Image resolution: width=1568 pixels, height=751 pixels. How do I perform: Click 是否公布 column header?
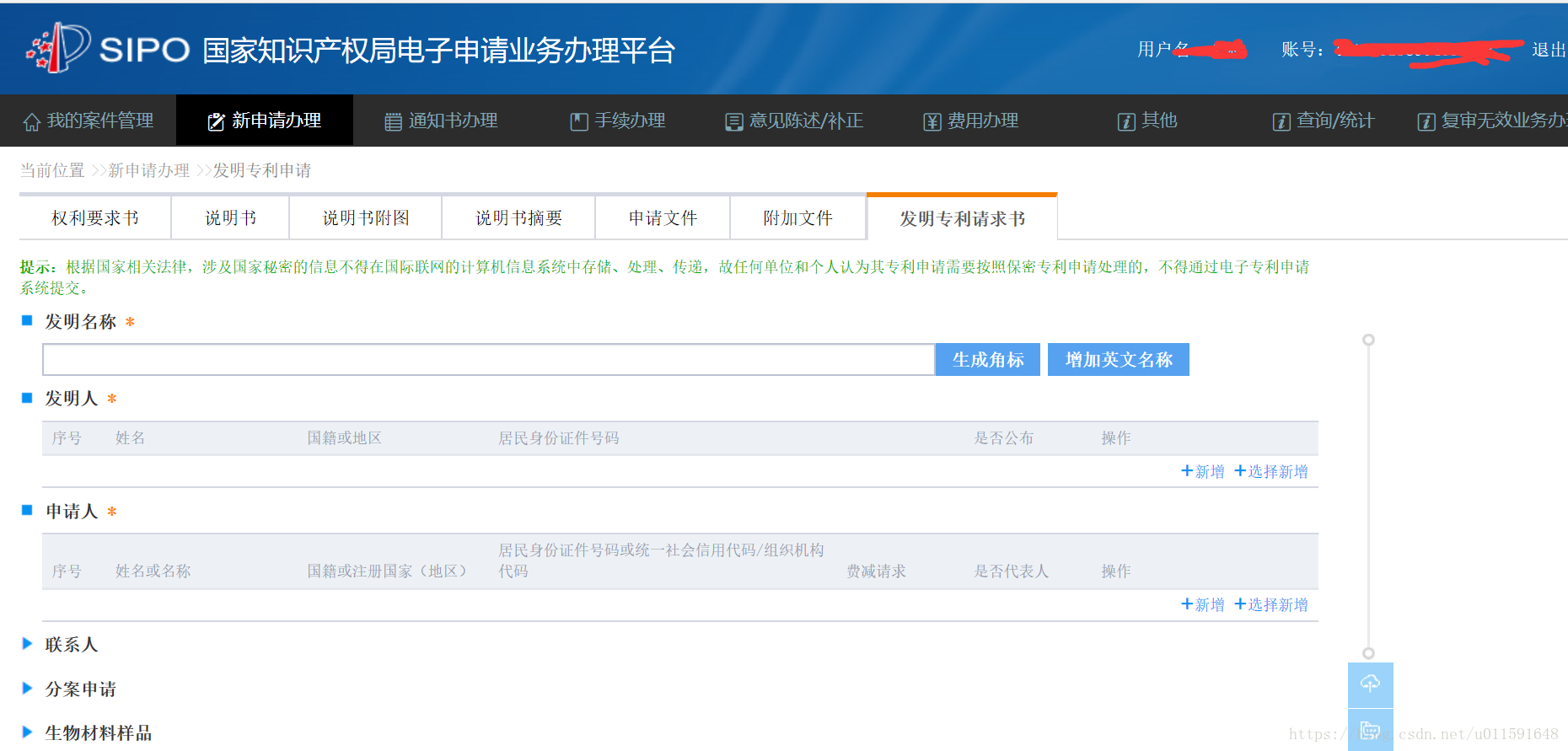(x=1004, y=438)
